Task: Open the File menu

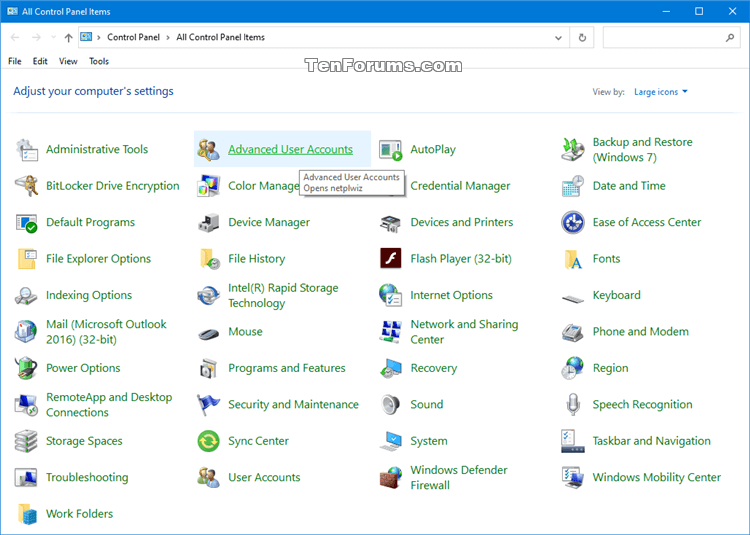Action: 15,61
